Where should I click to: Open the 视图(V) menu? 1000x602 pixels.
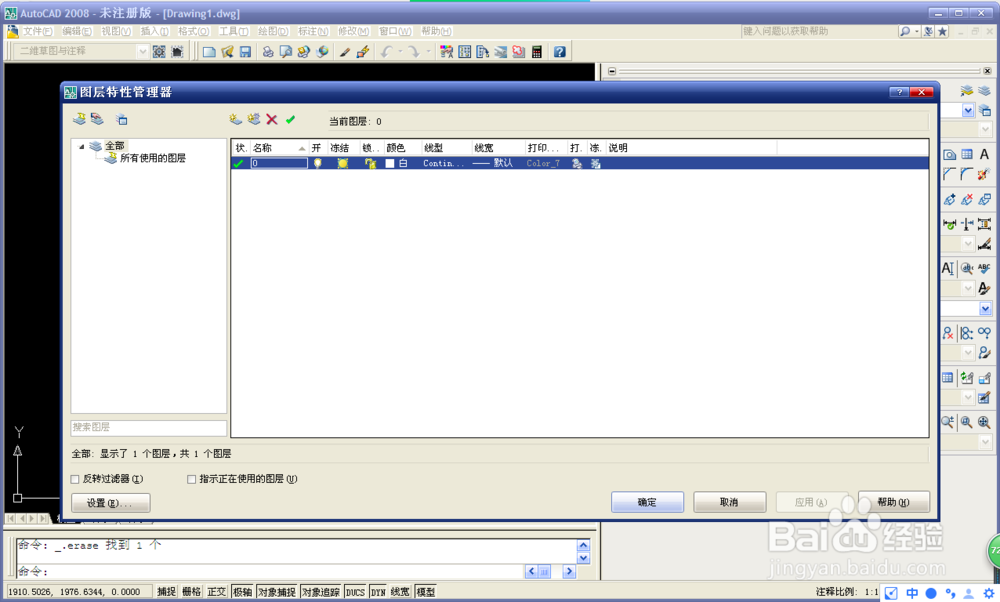pyautogui.click(x=116, y=31)
